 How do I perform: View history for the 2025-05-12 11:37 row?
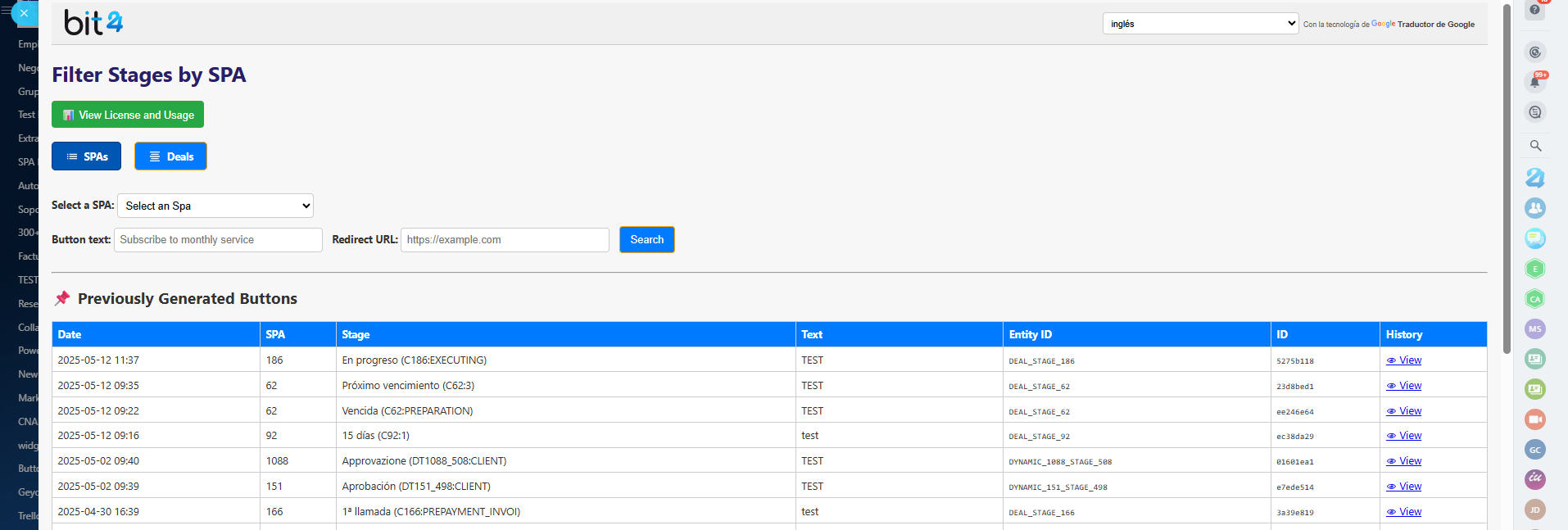pos(1403,360)
